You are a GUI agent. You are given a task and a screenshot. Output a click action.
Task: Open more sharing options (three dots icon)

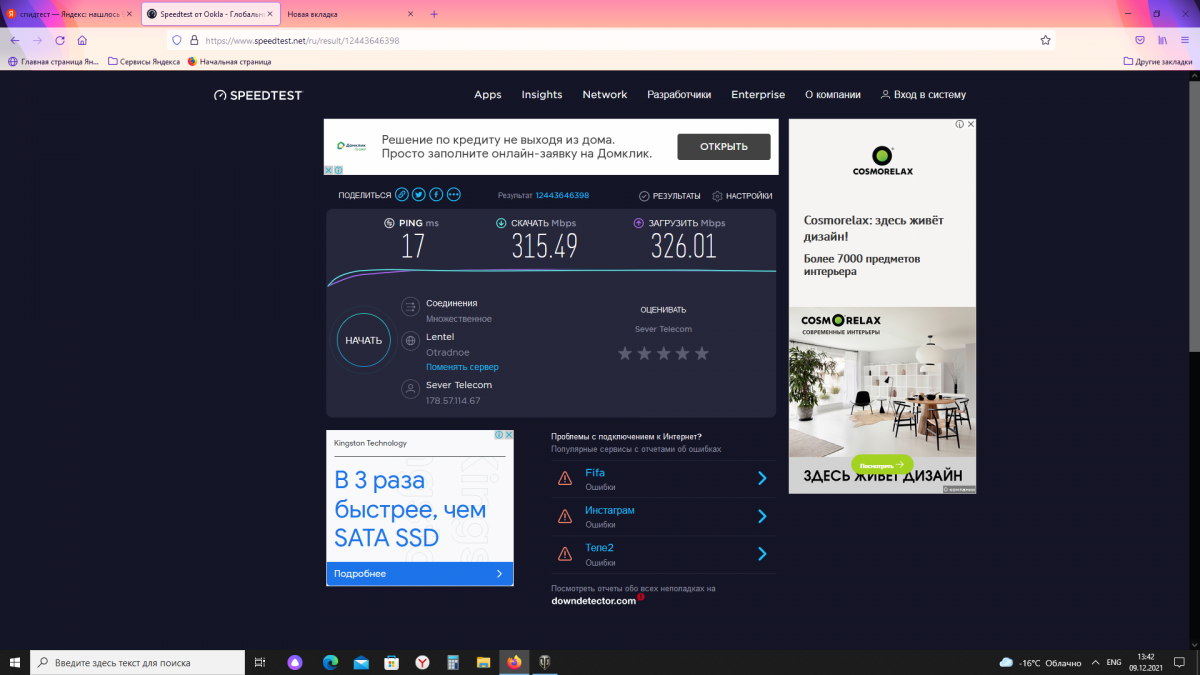point(453,195)
